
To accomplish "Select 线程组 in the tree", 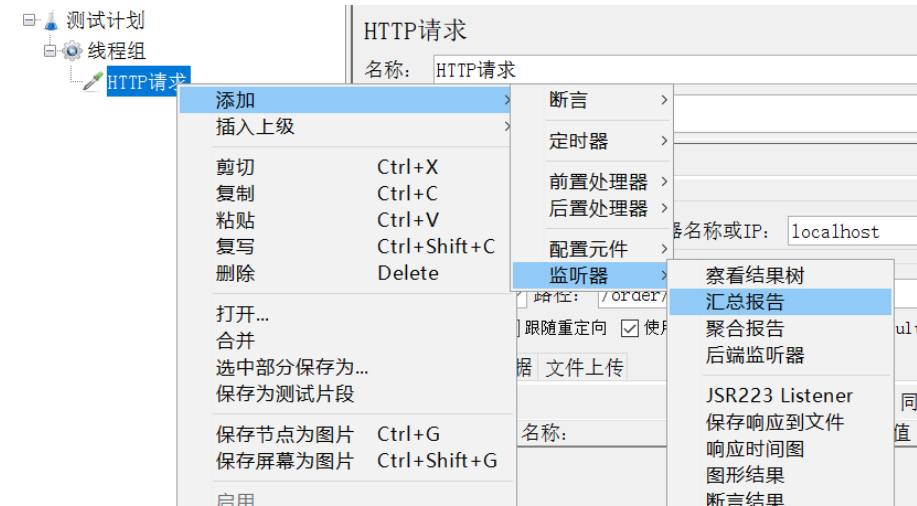I will 116,51.
